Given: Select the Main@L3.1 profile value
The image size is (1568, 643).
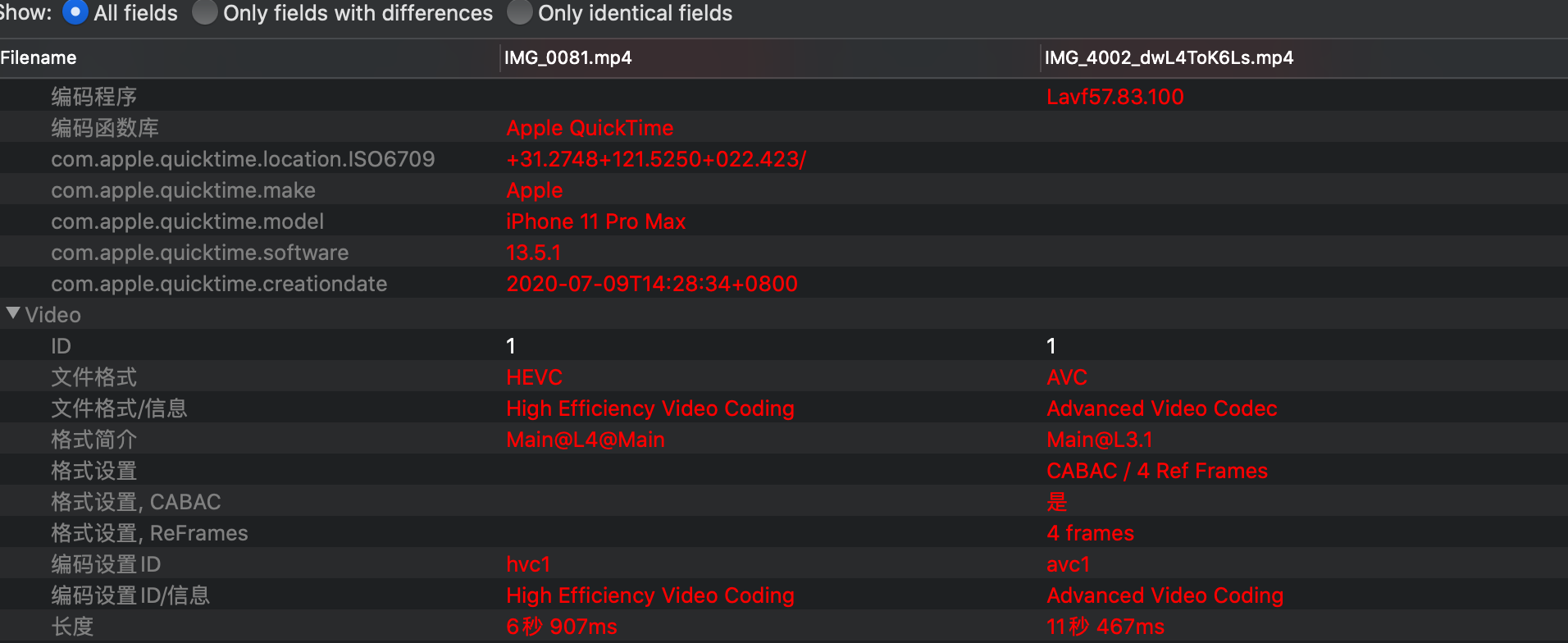Looking at the screenshot, I should [1099, 440].
